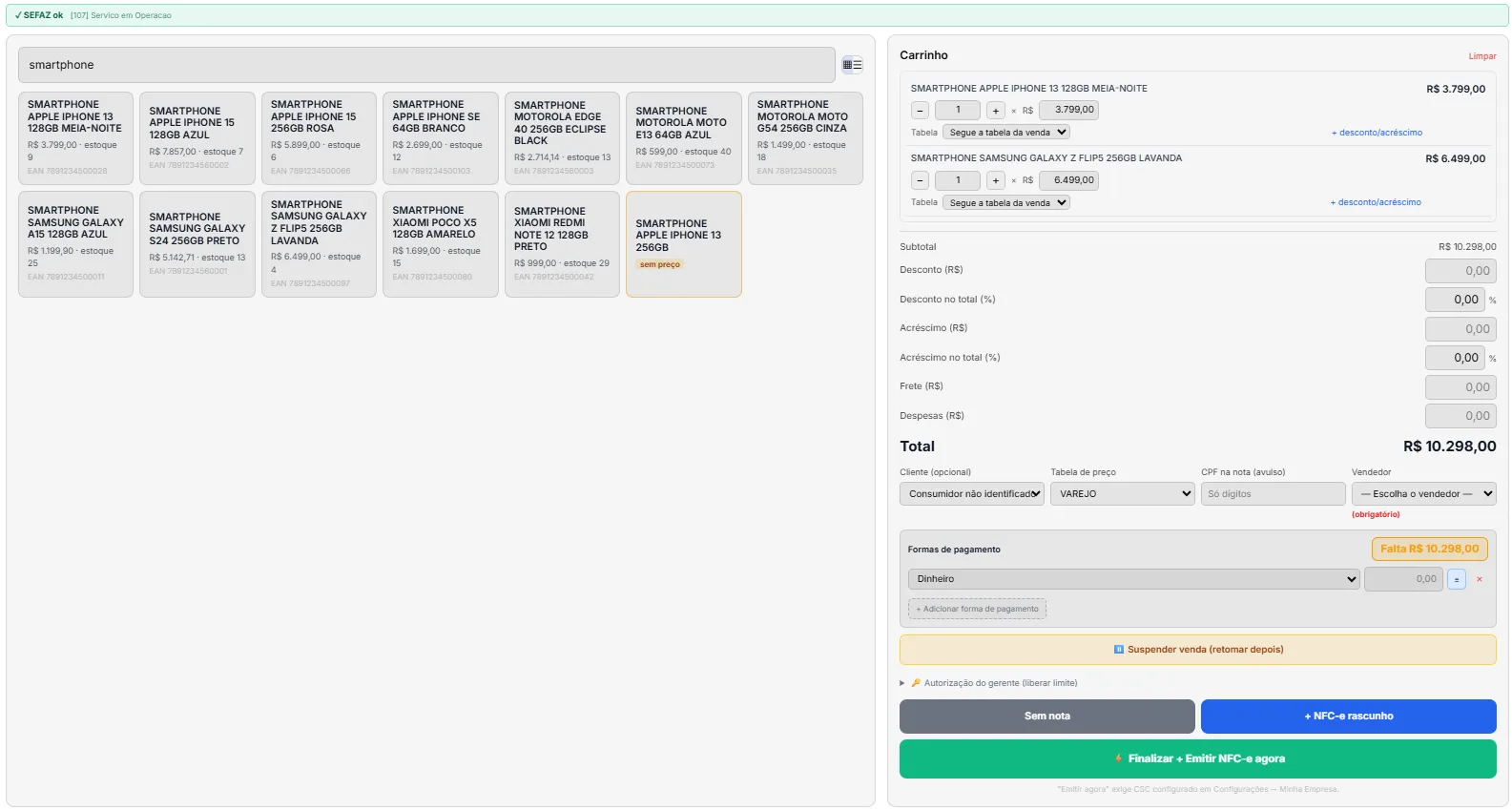This screenshot has width=1512, height=810.
Task: Click the Total R$ 10.298,00 value
Action: pyautogui.click(x=1449, y=447)
